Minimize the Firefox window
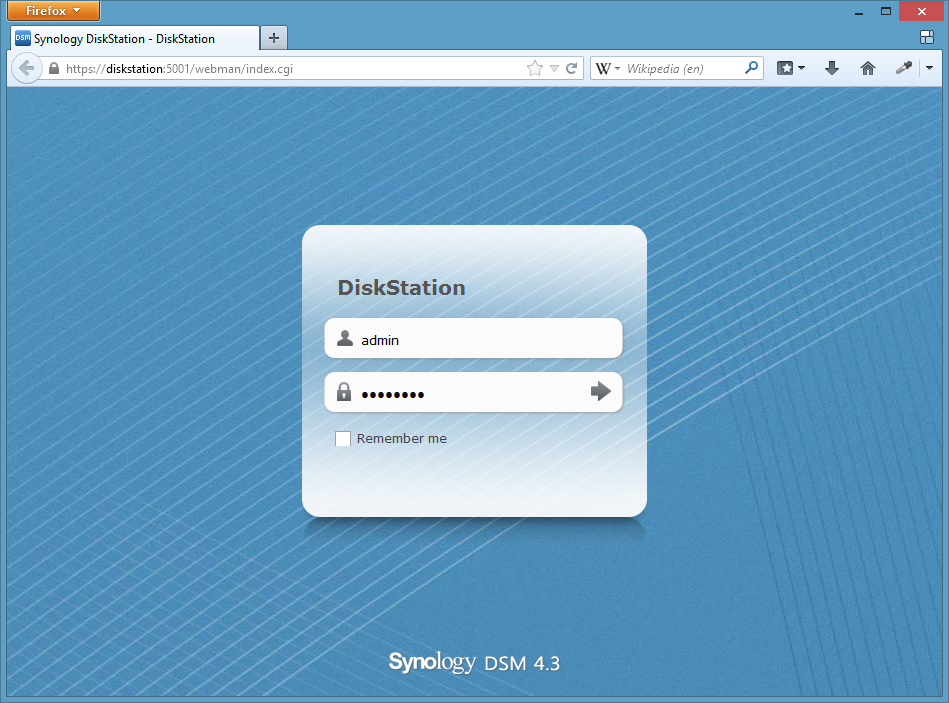The width and height of the screenshot is (949, 703). coord(858,11)
